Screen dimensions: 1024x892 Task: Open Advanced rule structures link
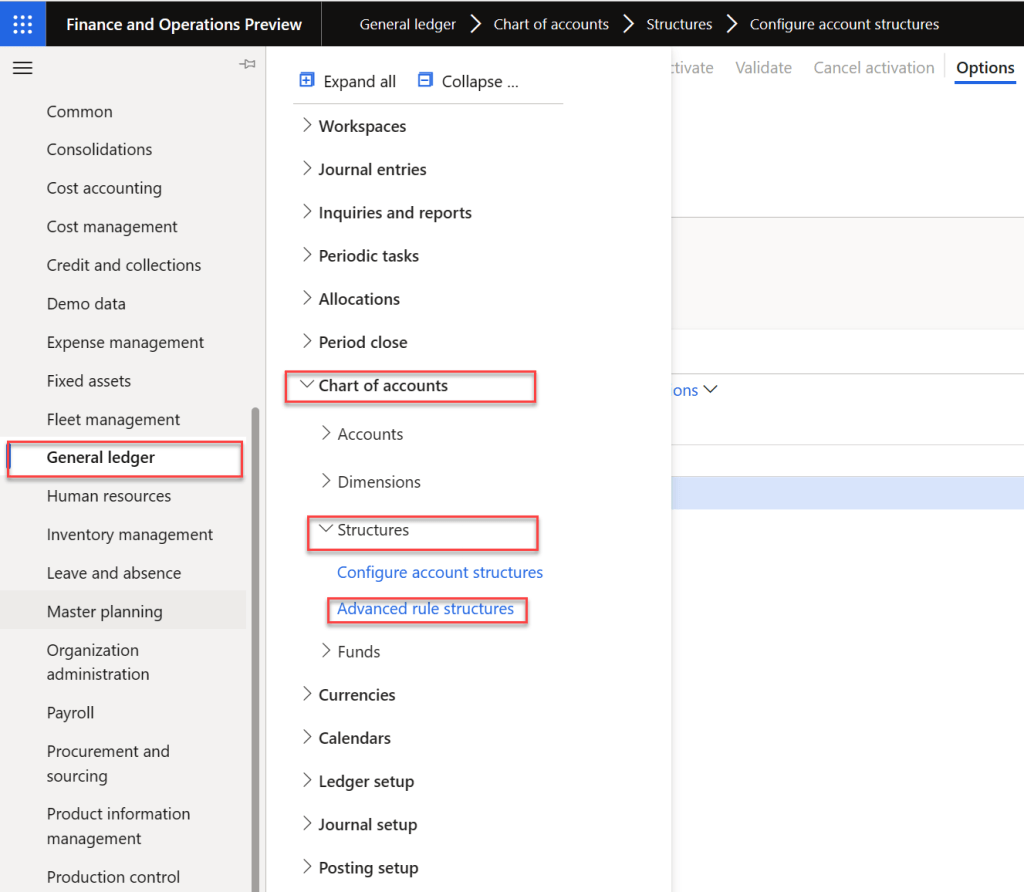(425, 609)
